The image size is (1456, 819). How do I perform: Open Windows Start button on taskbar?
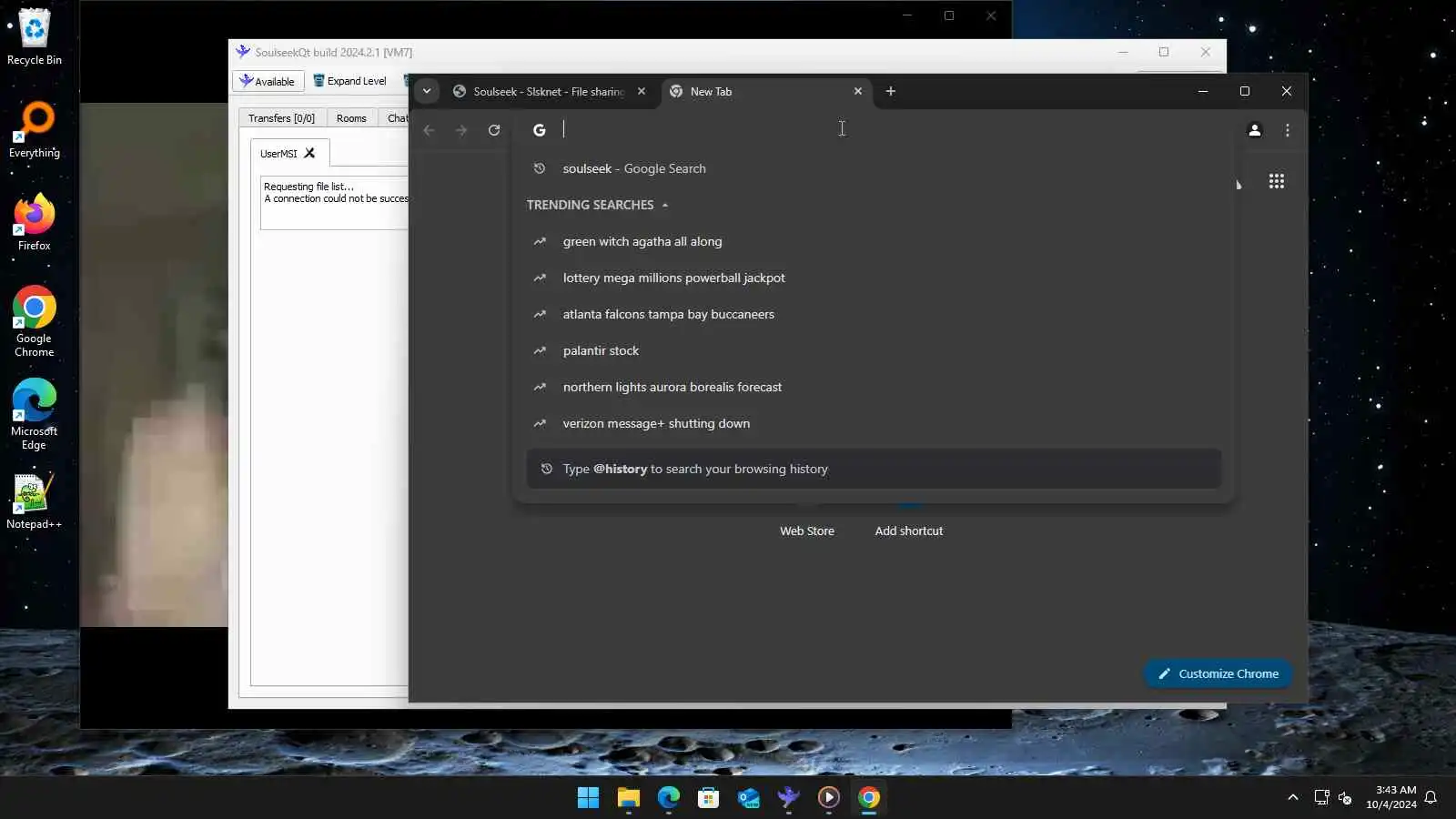588,798
